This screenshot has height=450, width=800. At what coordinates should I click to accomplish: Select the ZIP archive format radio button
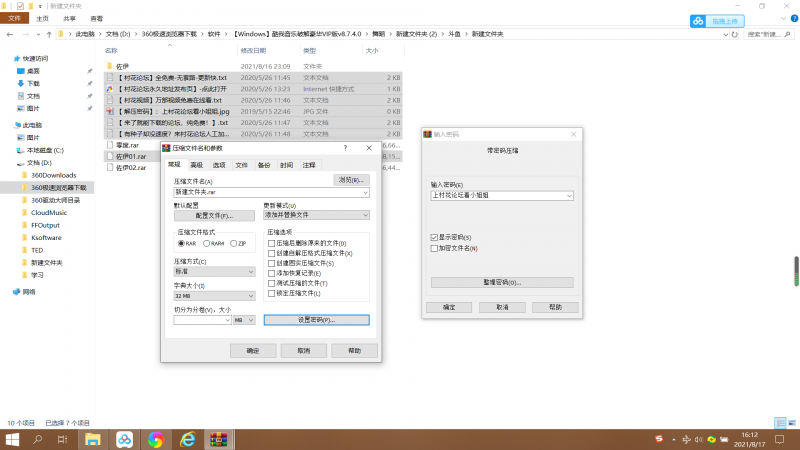tap(232, 243)
